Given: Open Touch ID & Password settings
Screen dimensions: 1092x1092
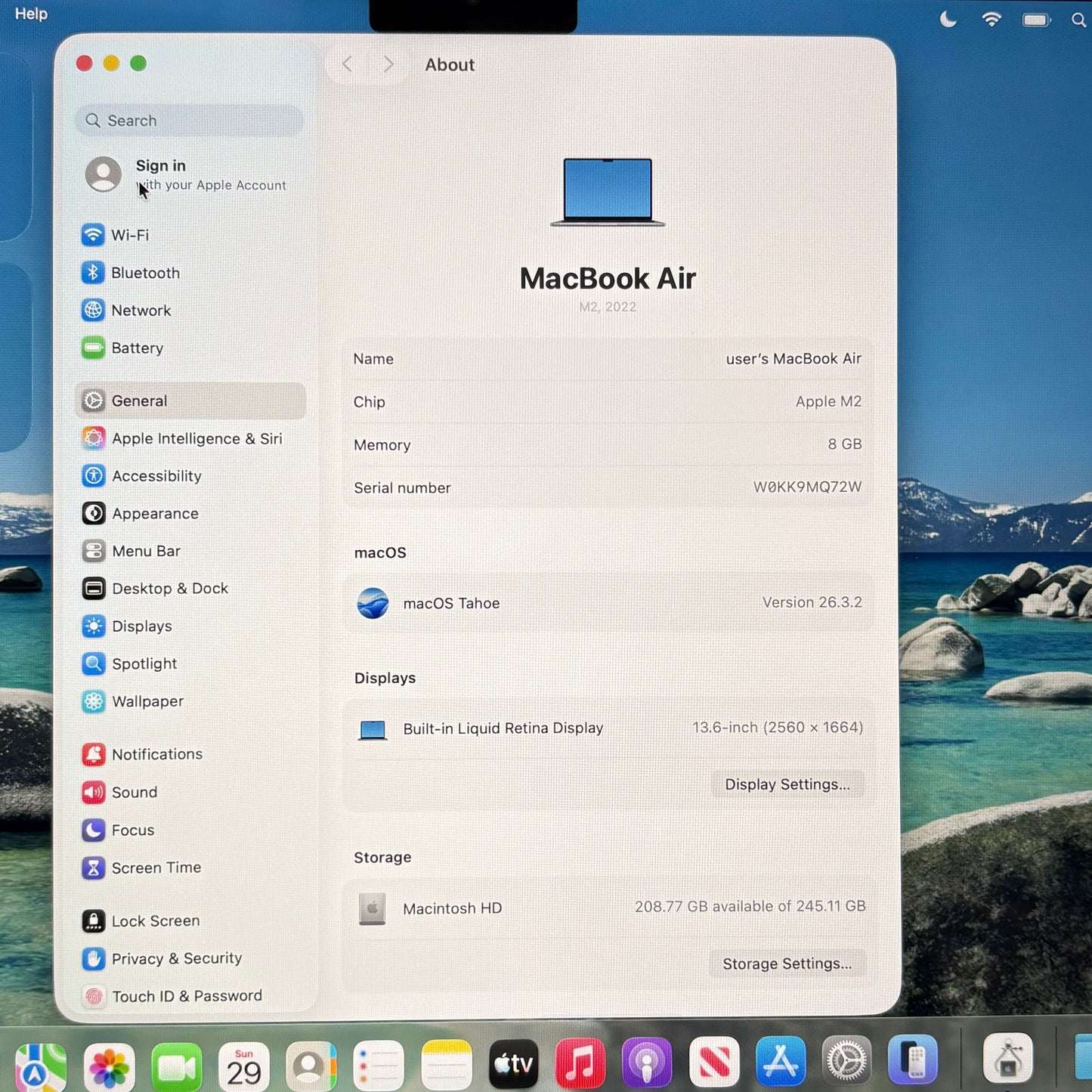Looking at the screenshot, I should click(x=186, y=996).
